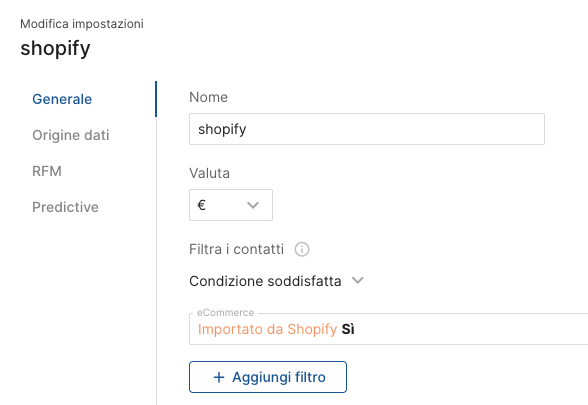
Task: Click the euro symbol in the currency selector
Action: [x=201, y=205]
